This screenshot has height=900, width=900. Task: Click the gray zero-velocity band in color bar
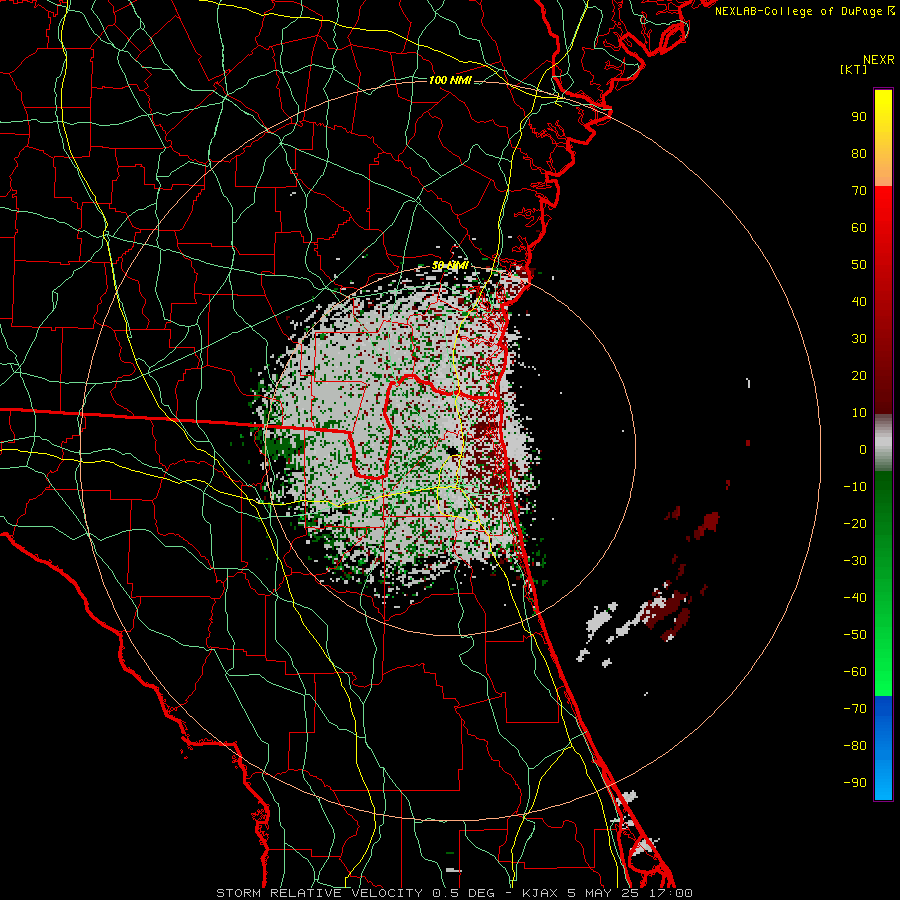click(883, 443)
